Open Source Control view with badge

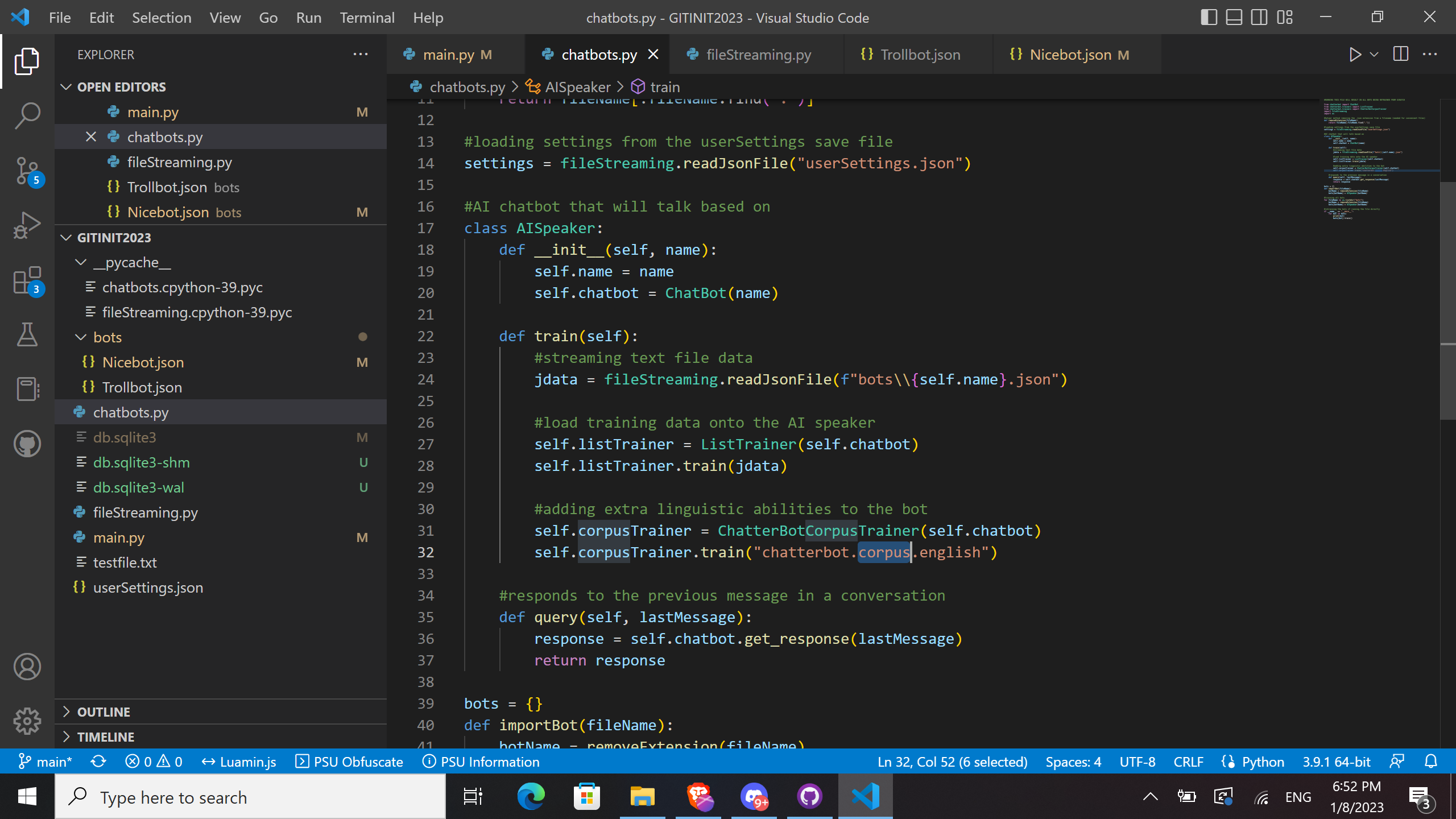[27, 171]
